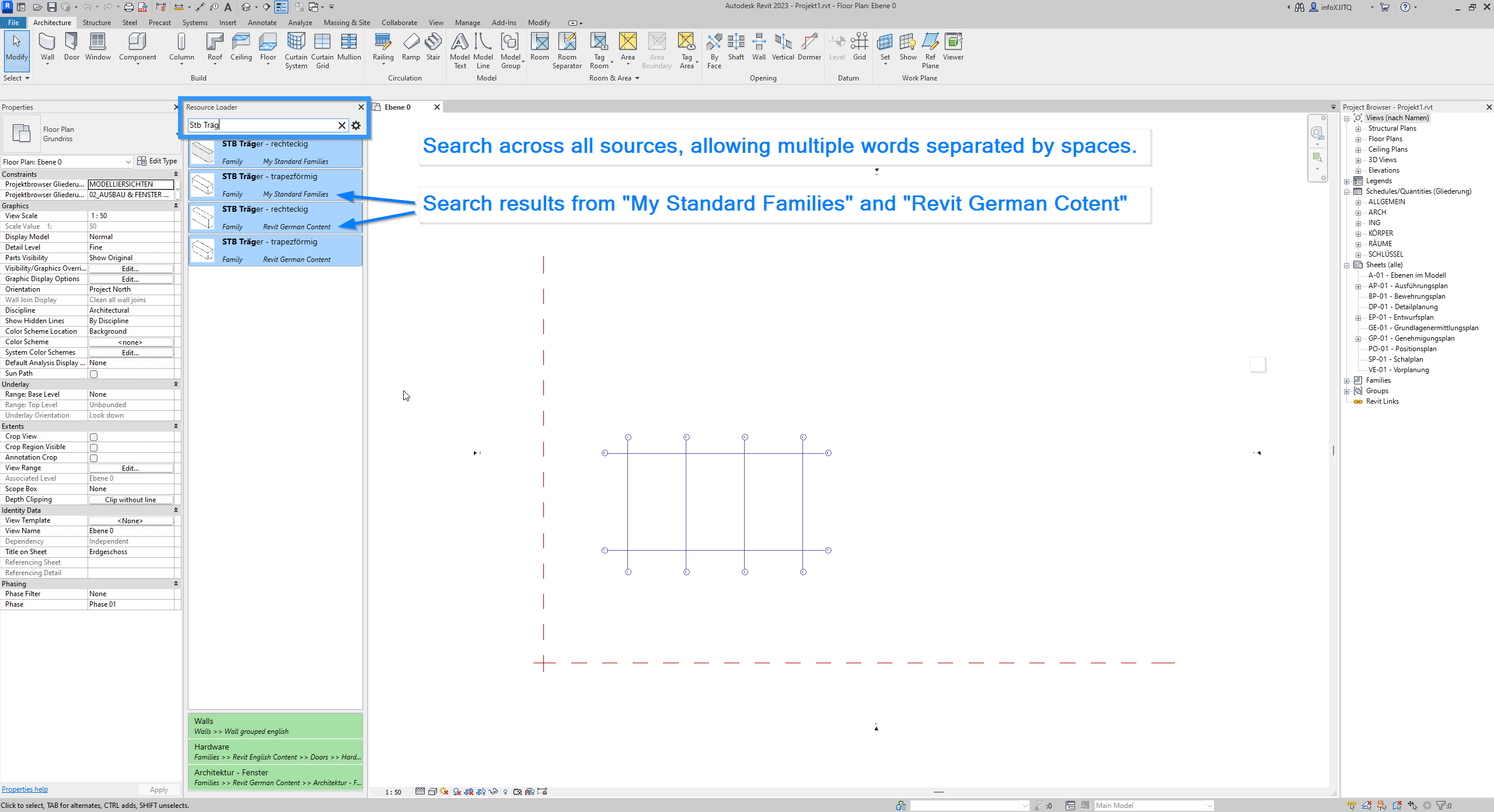The image size is (1494, 812).
Task: Switch to the Annotate ribbon tab
Action: click(x=262, y=23)
